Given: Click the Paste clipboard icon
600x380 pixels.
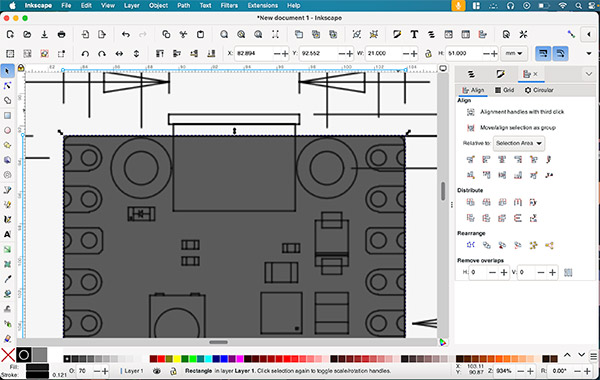Looking at the screenshot, I should coord(200,34).
